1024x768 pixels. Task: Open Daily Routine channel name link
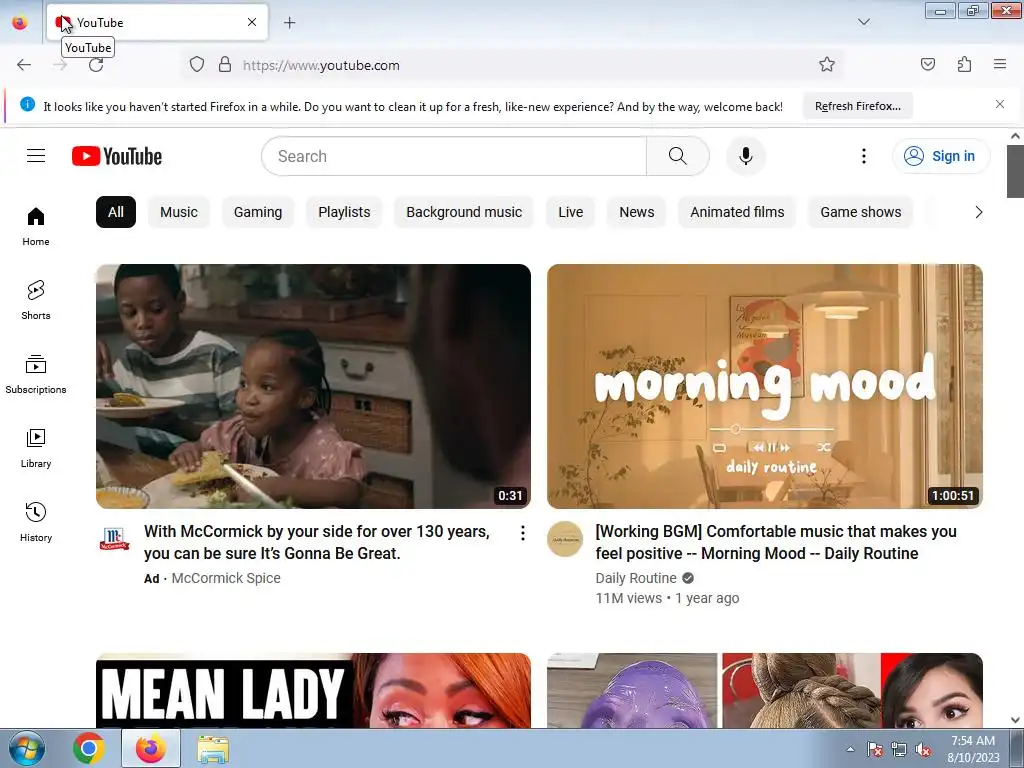(x=635, y=578)
